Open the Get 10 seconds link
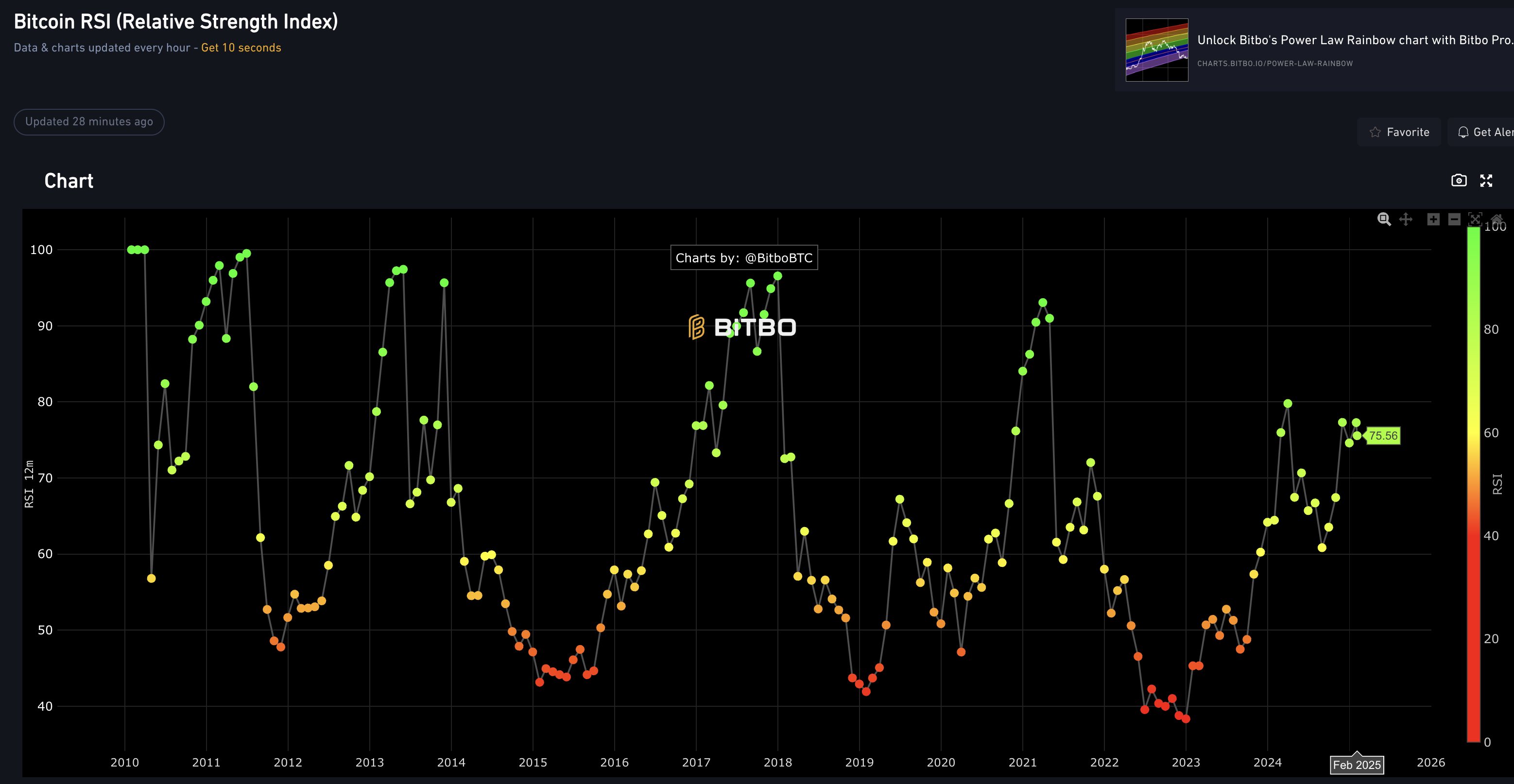The height and width of the screenshot is (784, 1514). (241, 48)
